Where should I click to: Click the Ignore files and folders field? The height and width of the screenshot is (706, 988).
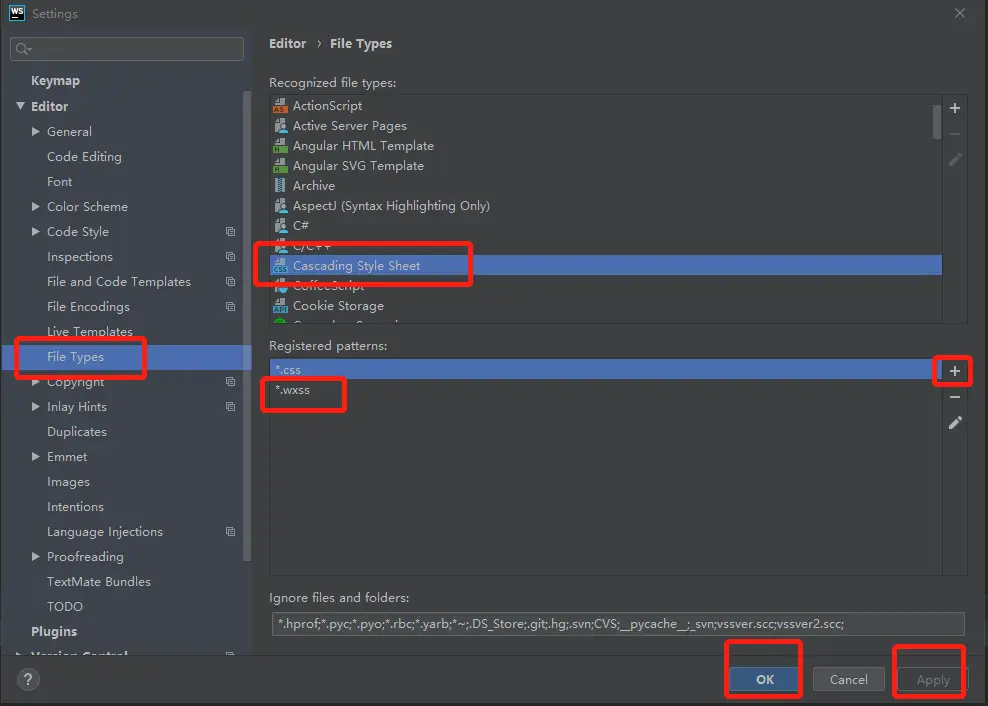[x=618, y=624]
